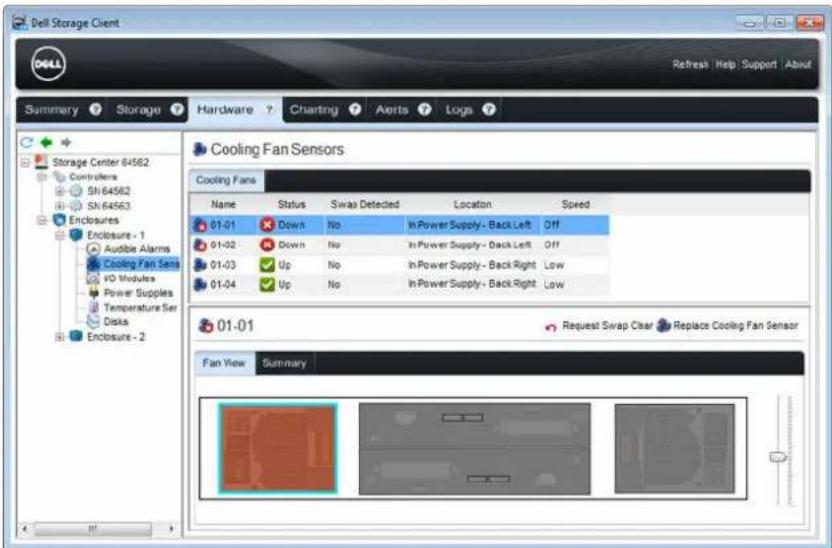Viewport: 832px width, 548px height.
Task: Open the About link
Action: pyautogui.click(x=798, y=64)
